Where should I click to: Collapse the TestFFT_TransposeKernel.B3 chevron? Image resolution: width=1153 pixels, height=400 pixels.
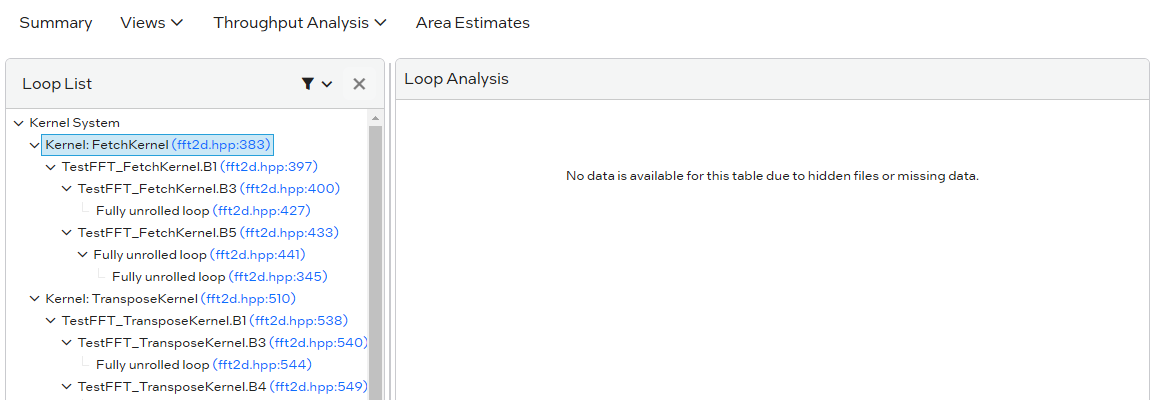pyautogui.click(x=67, y=343)
